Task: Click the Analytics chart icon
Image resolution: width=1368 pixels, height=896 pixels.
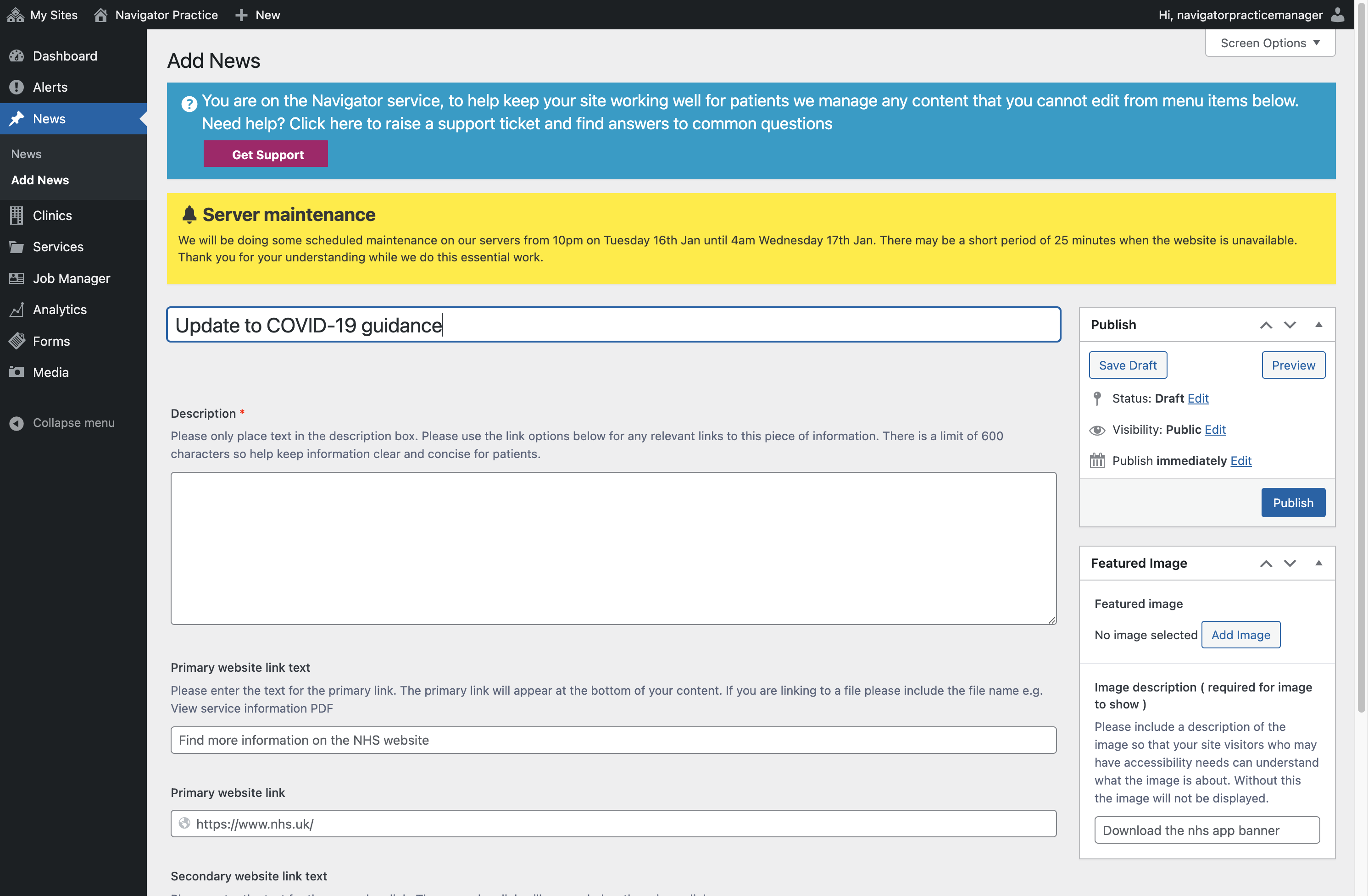Action: [x=17, y=310]
